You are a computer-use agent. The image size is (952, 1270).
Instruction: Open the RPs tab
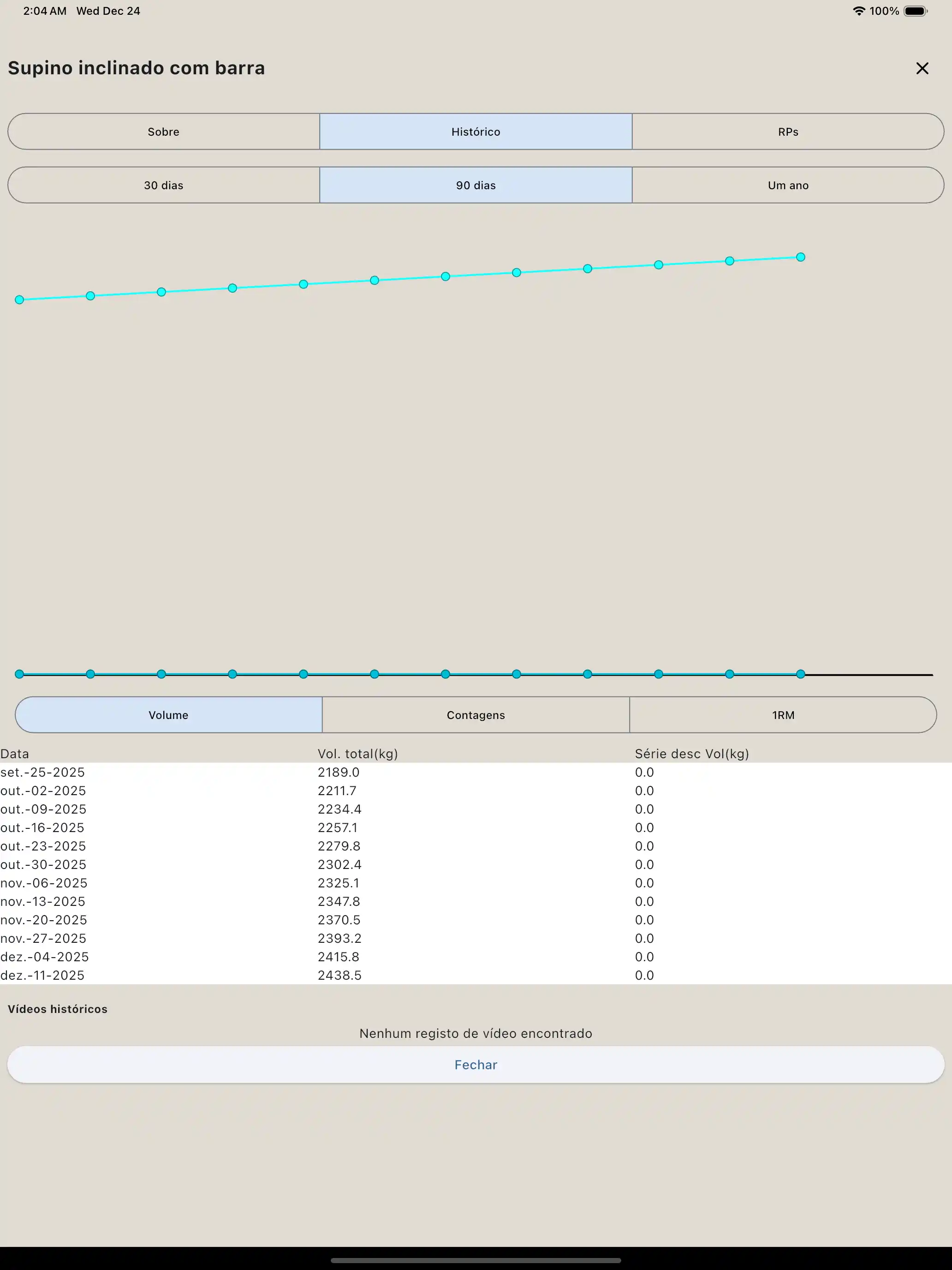click(788, 132)
